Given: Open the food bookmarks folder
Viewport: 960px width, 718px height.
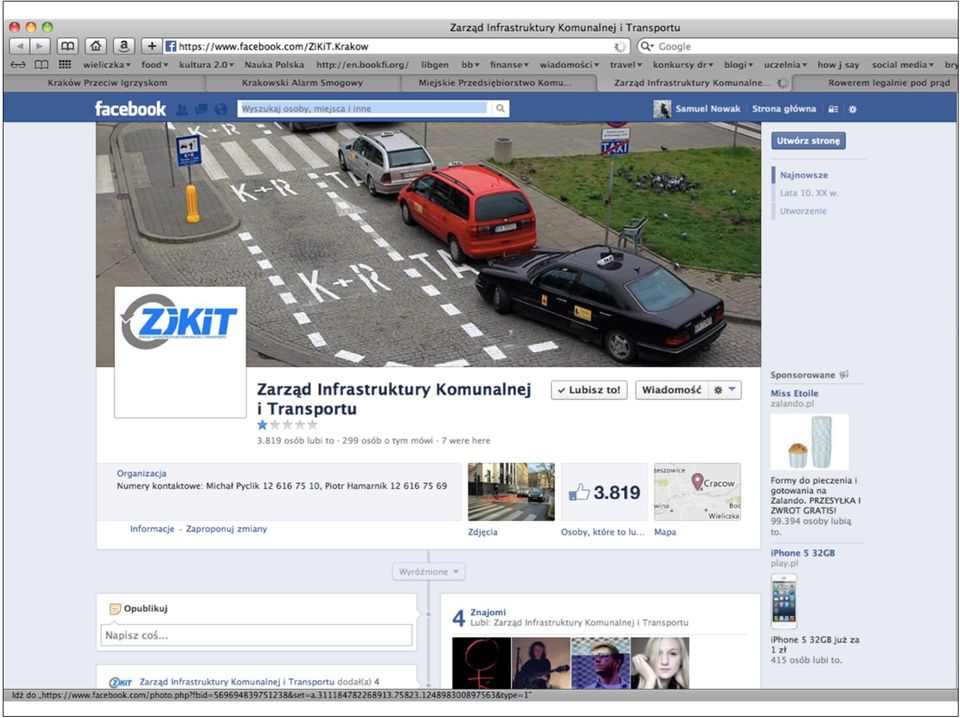Looking at the screenshot, I should pyautogui.click(x=154, y=65).
